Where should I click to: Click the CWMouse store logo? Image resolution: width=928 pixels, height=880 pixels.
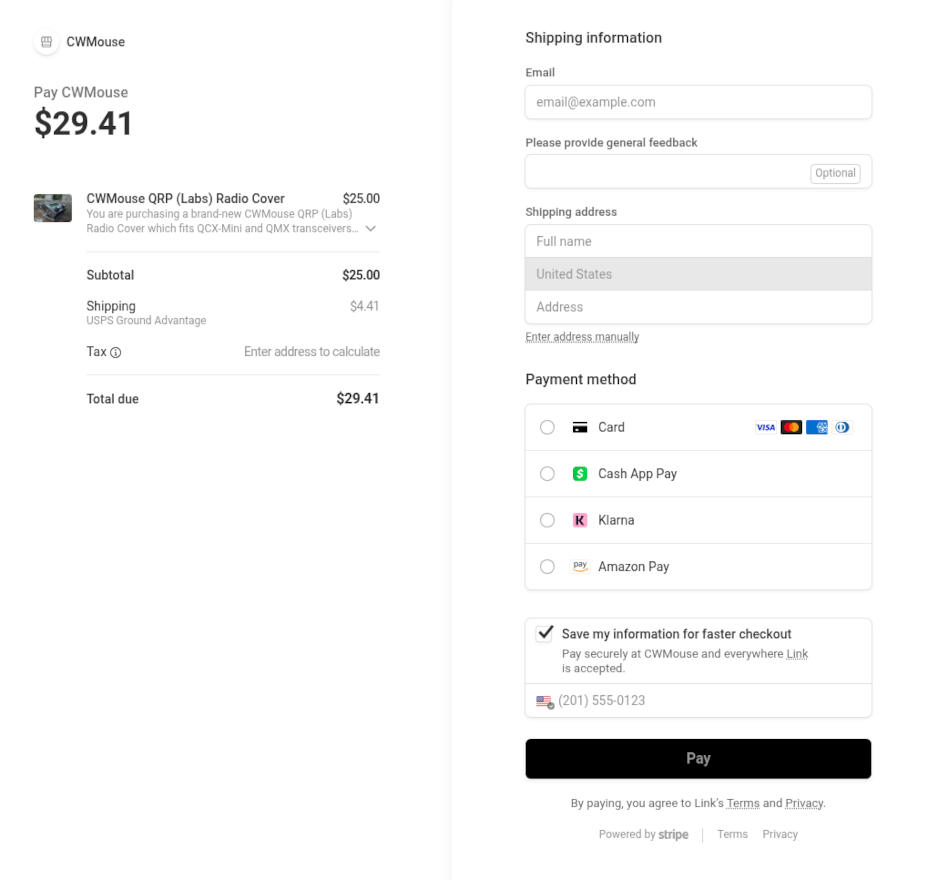coord(44,42)
